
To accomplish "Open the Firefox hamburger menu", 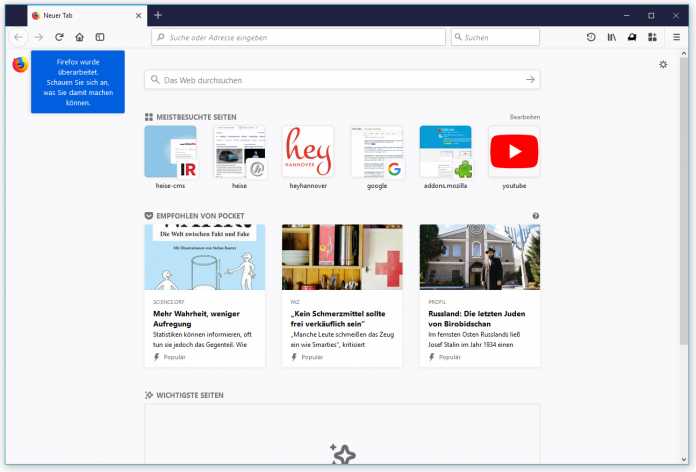I will coord(676,37).
